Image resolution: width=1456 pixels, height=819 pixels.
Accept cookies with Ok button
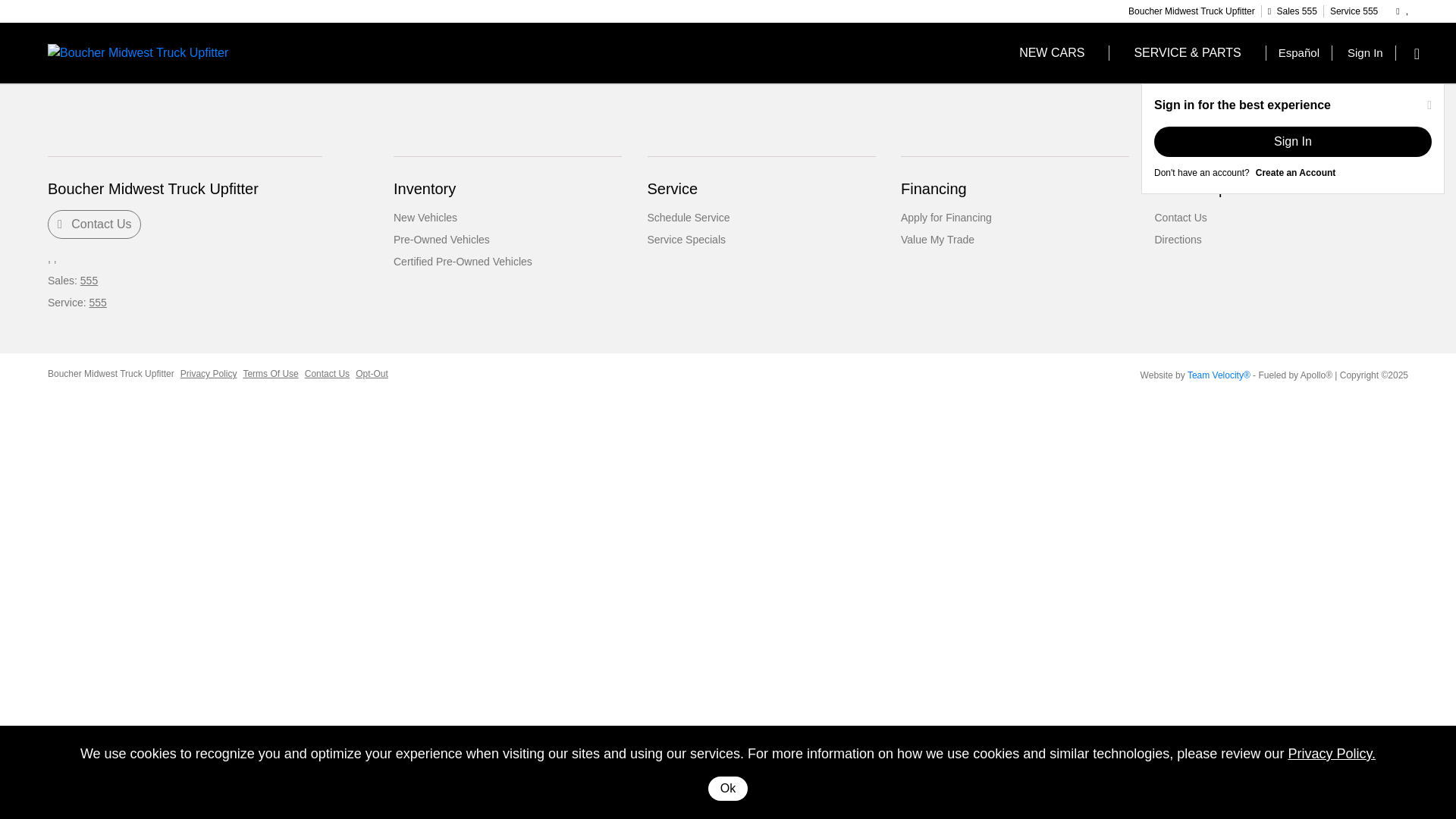tap(727, 789)
